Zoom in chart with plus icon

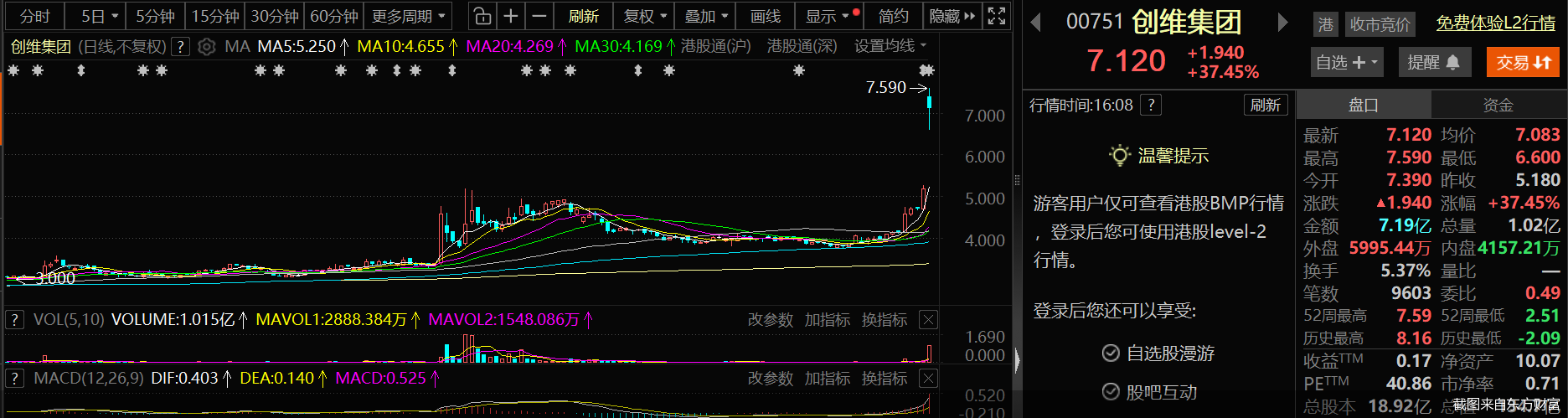click(510, 16)
